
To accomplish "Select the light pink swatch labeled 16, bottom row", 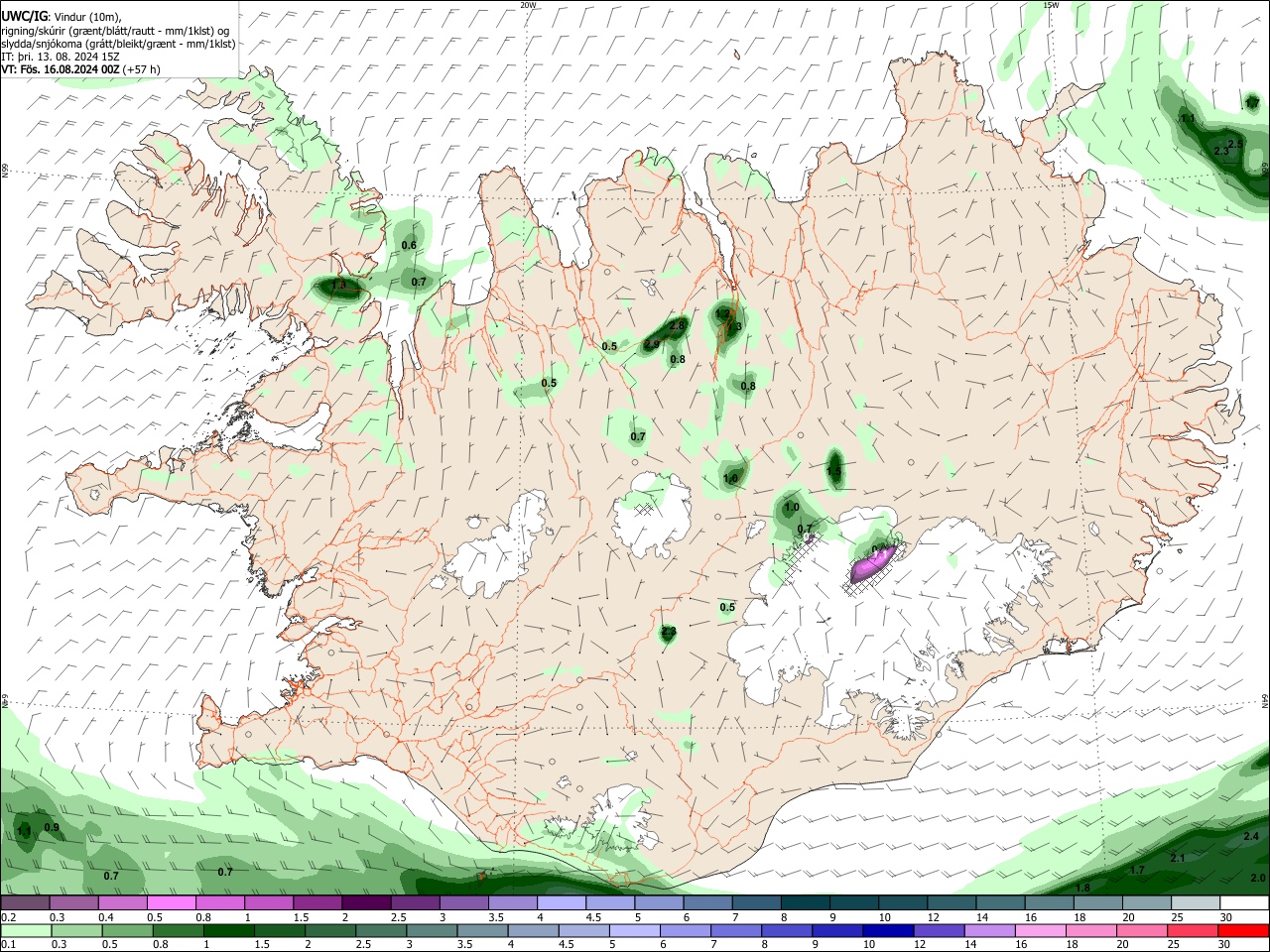I will click(x=1040, y=931).
